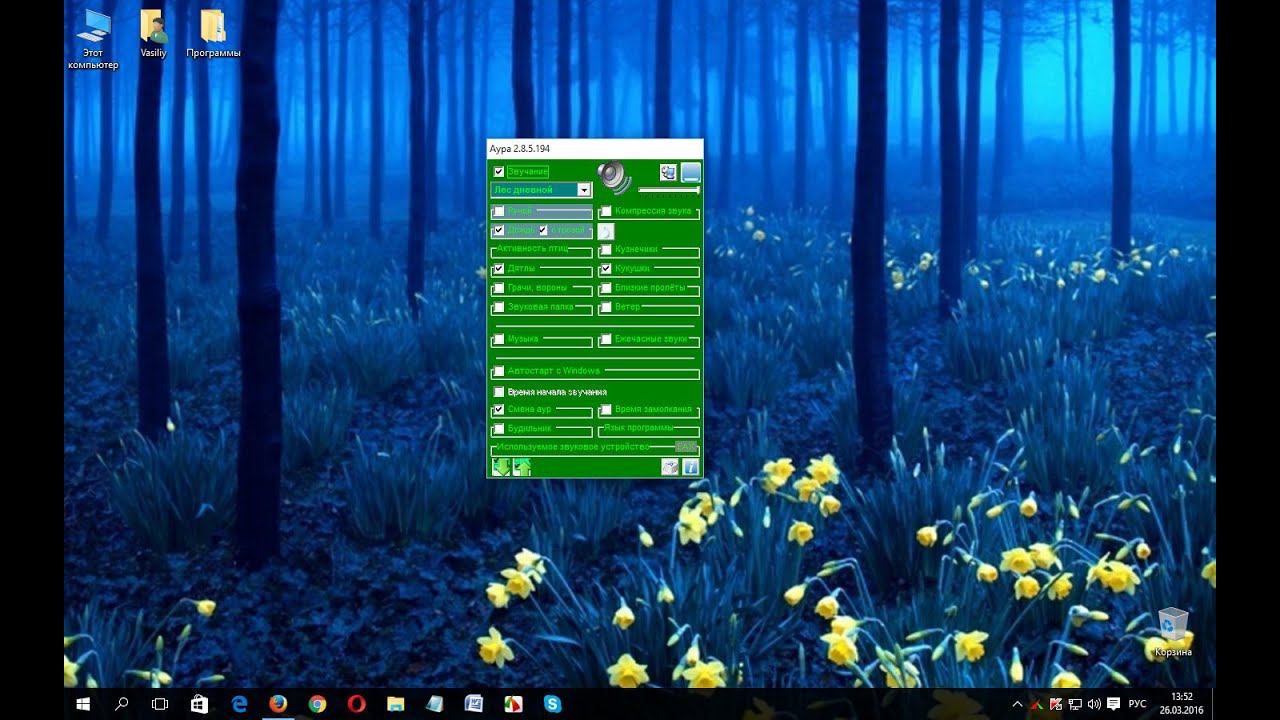Image resolution: width=1280 pixels, height=720 pixels.
Task: Click the large speaker icon
Action: (x=614, y=177)
